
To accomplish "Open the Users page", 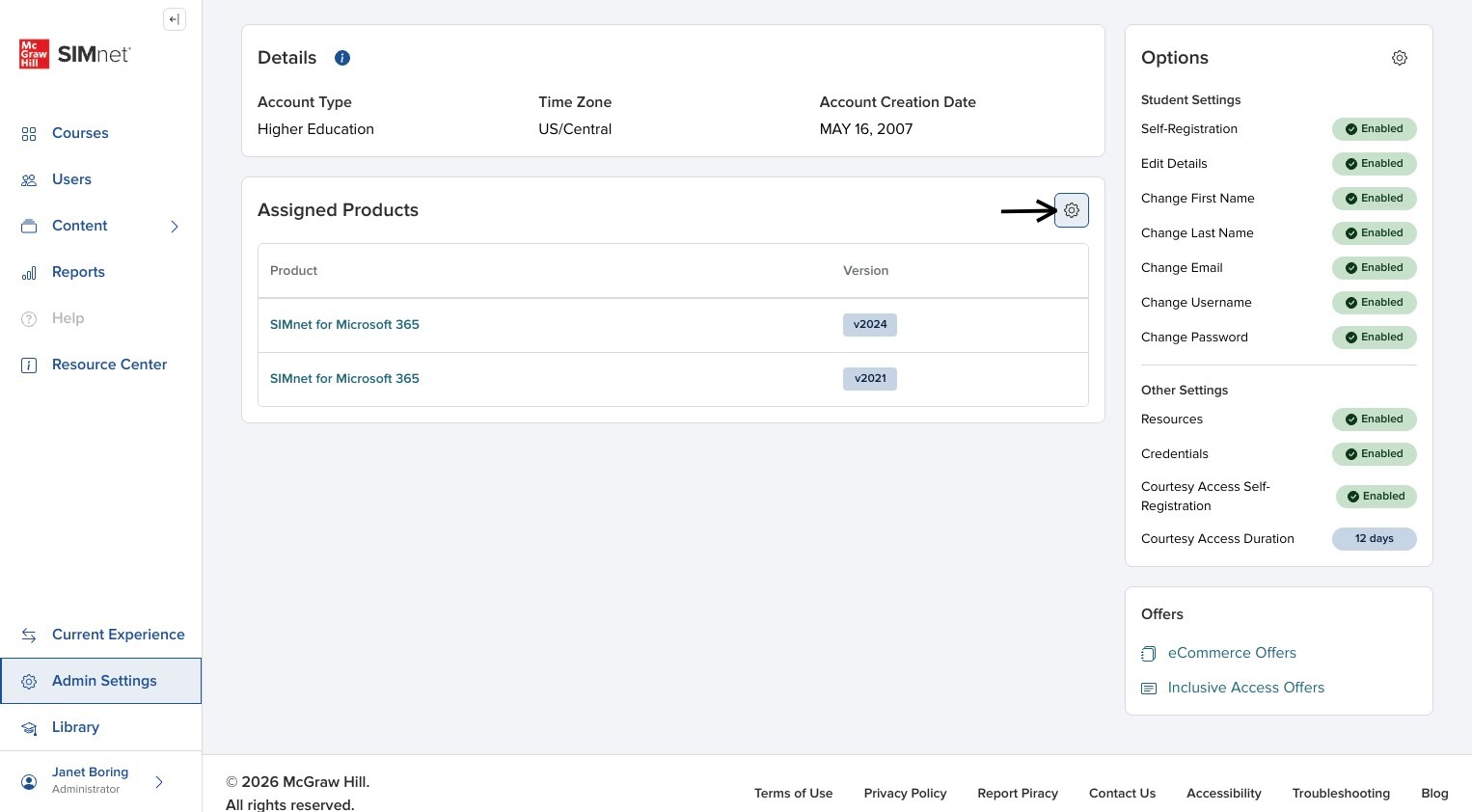I will coord(71,179).
